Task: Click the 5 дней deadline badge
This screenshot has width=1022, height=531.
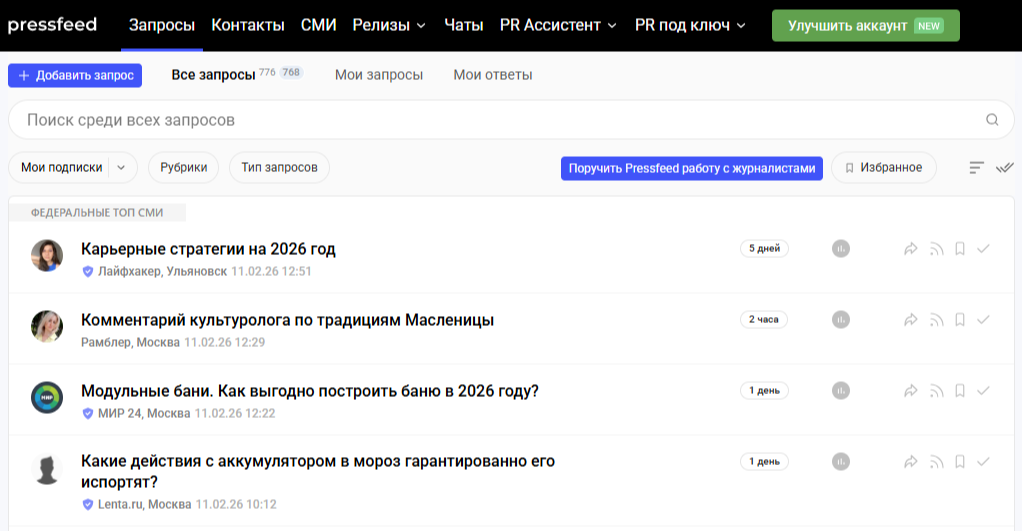Action: [x=764, y=248]
